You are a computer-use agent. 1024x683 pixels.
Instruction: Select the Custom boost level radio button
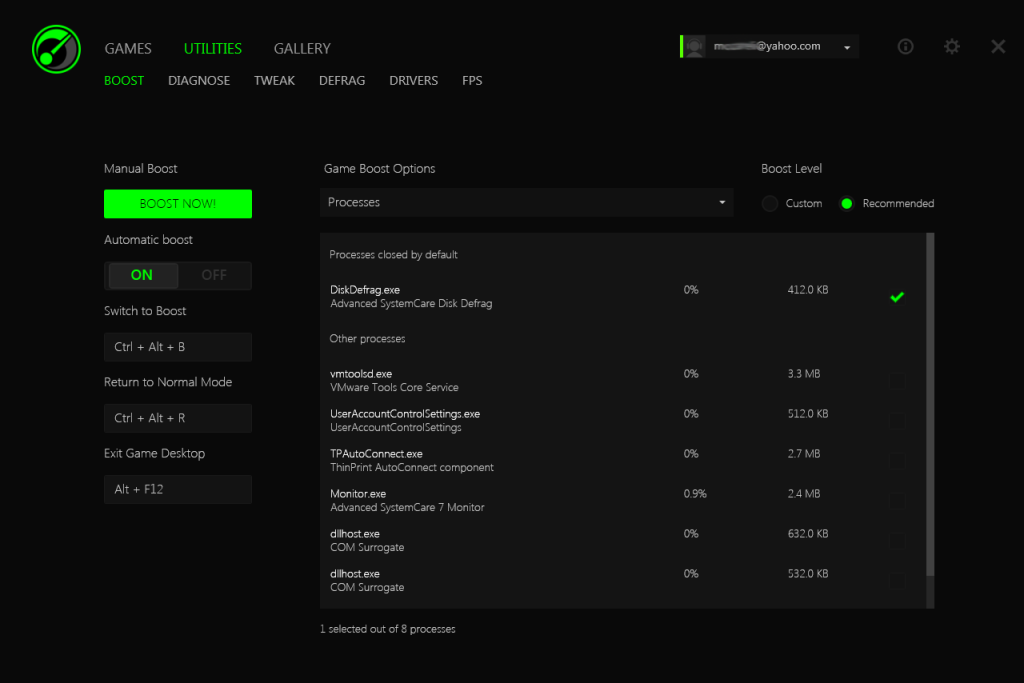click(770, 204)
